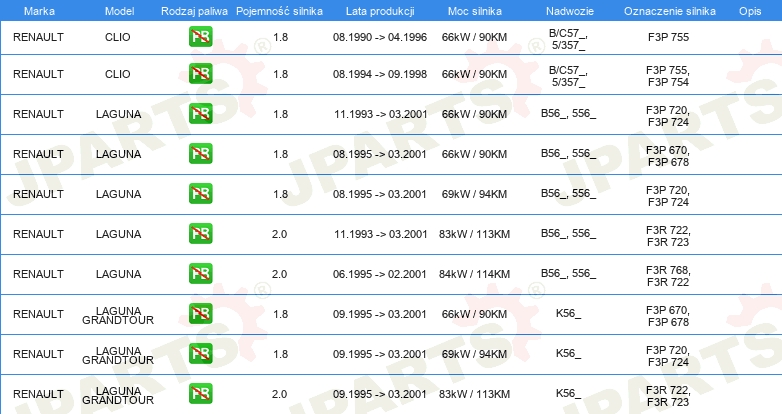Select the date range 06.1995 -> 02.2001
Screen dimensions: 782x414
click(x=380, y=274)
